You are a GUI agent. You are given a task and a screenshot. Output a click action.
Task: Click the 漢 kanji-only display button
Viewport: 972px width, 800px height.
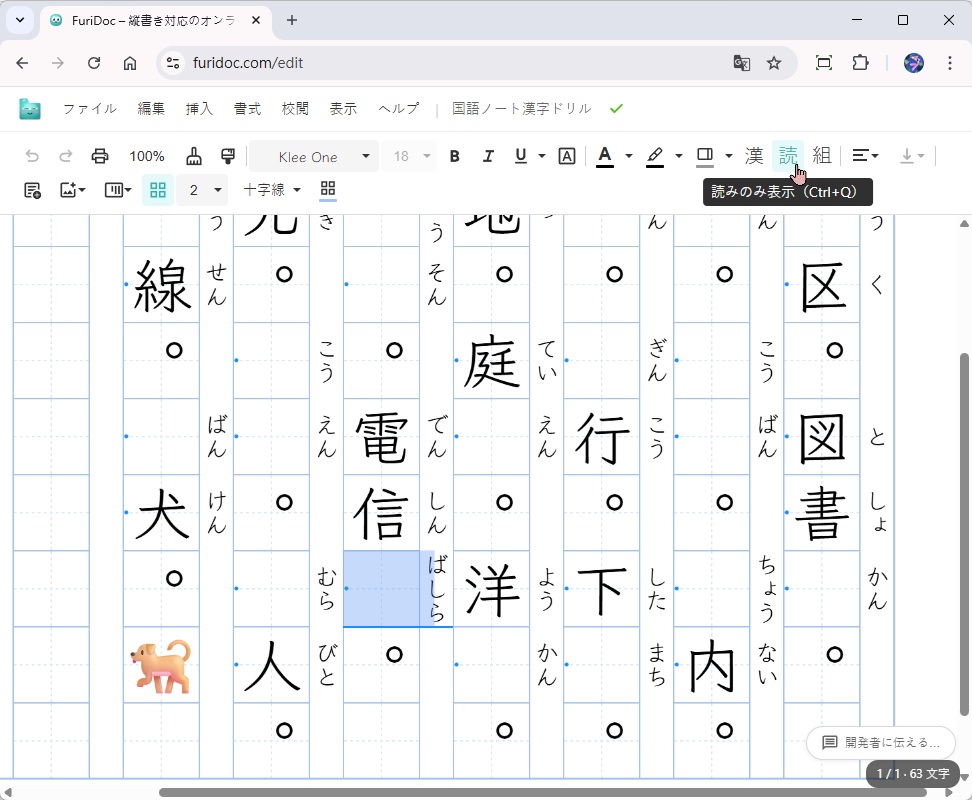click(x=754, y=156)
